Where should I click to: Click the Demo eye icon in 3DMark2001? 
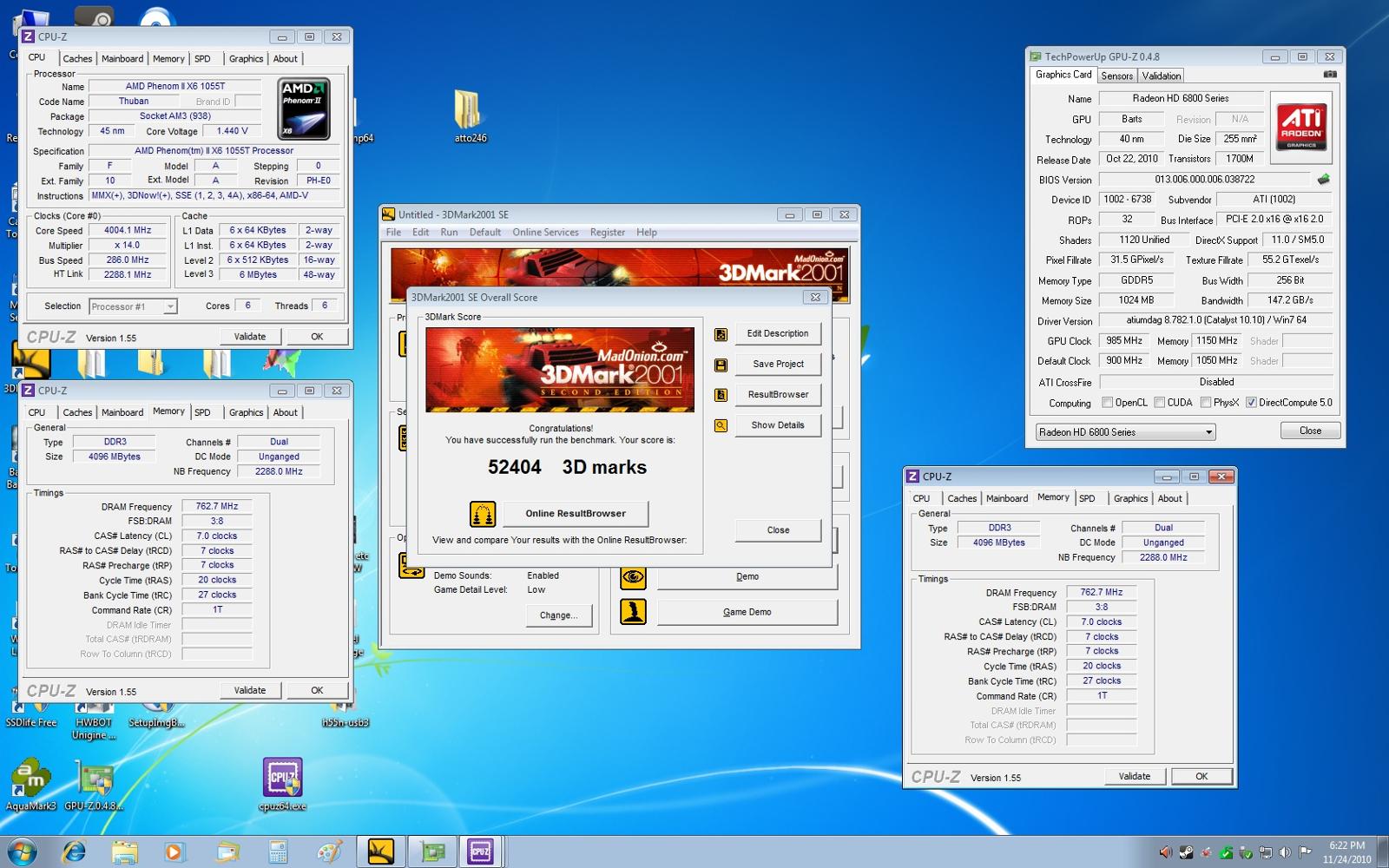[633, 576]
